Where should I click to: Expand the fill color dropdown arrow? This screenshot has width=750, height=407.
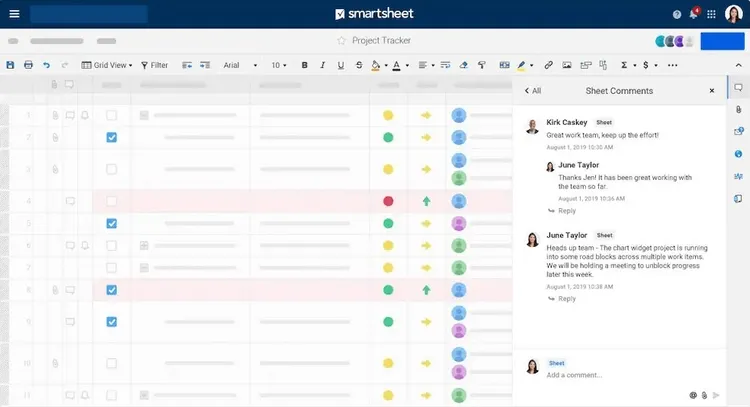click(386, 66)
